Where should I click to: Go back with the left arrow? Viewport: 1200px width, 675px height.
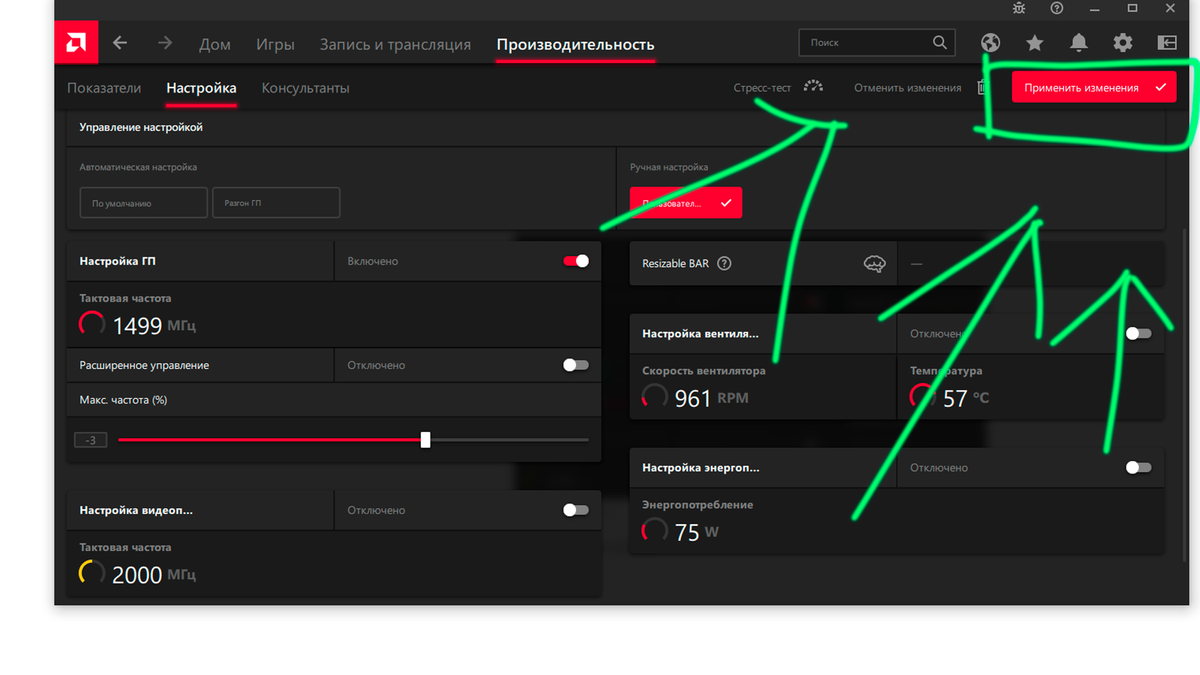pos(120,43)
